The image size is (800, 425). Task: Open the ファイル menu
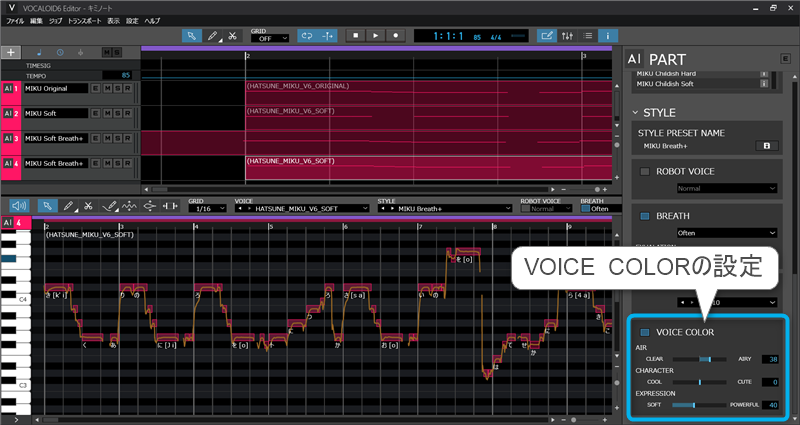click(x=15, y=21)
